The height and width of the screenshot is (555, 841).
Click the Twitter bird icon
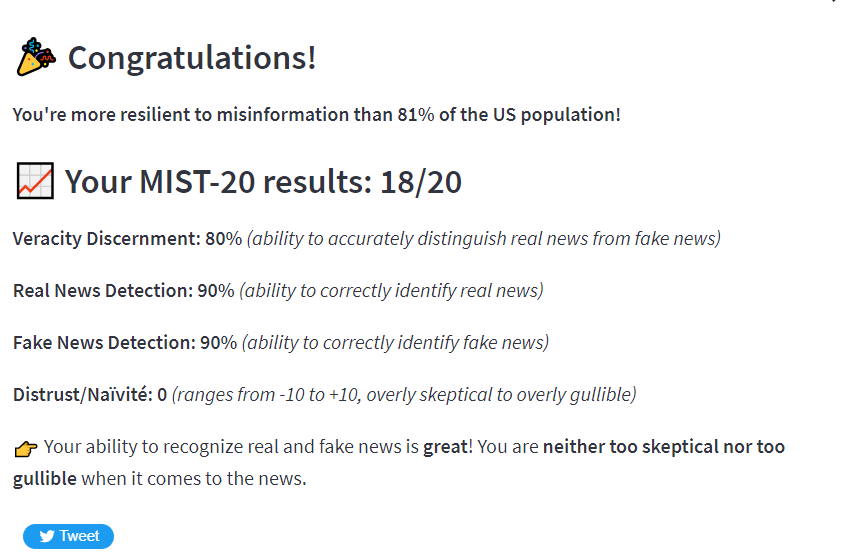47,536
